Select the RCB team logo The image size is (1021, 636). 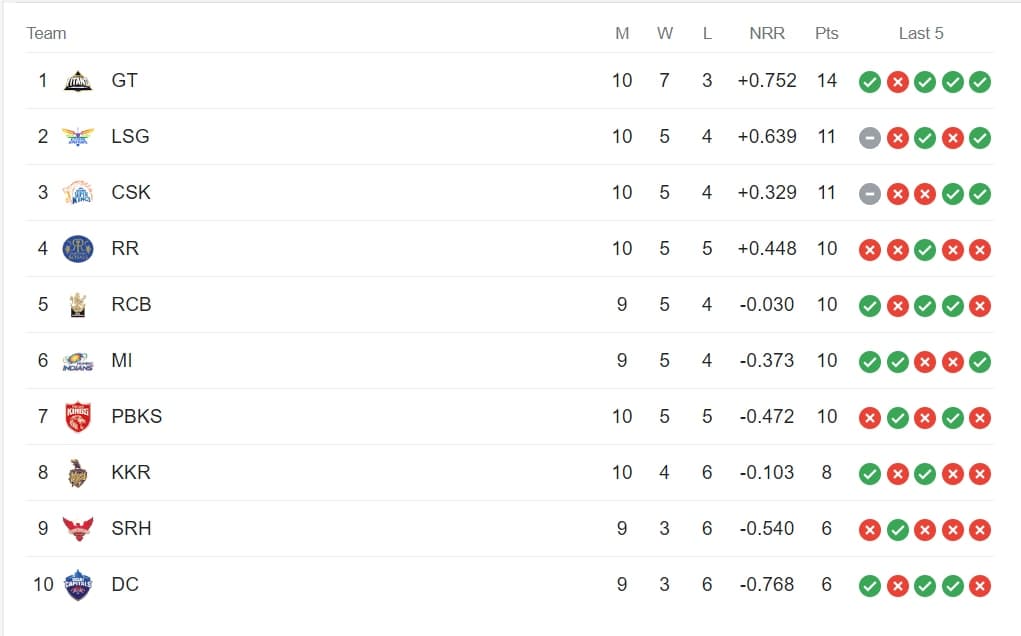[78, 305]
